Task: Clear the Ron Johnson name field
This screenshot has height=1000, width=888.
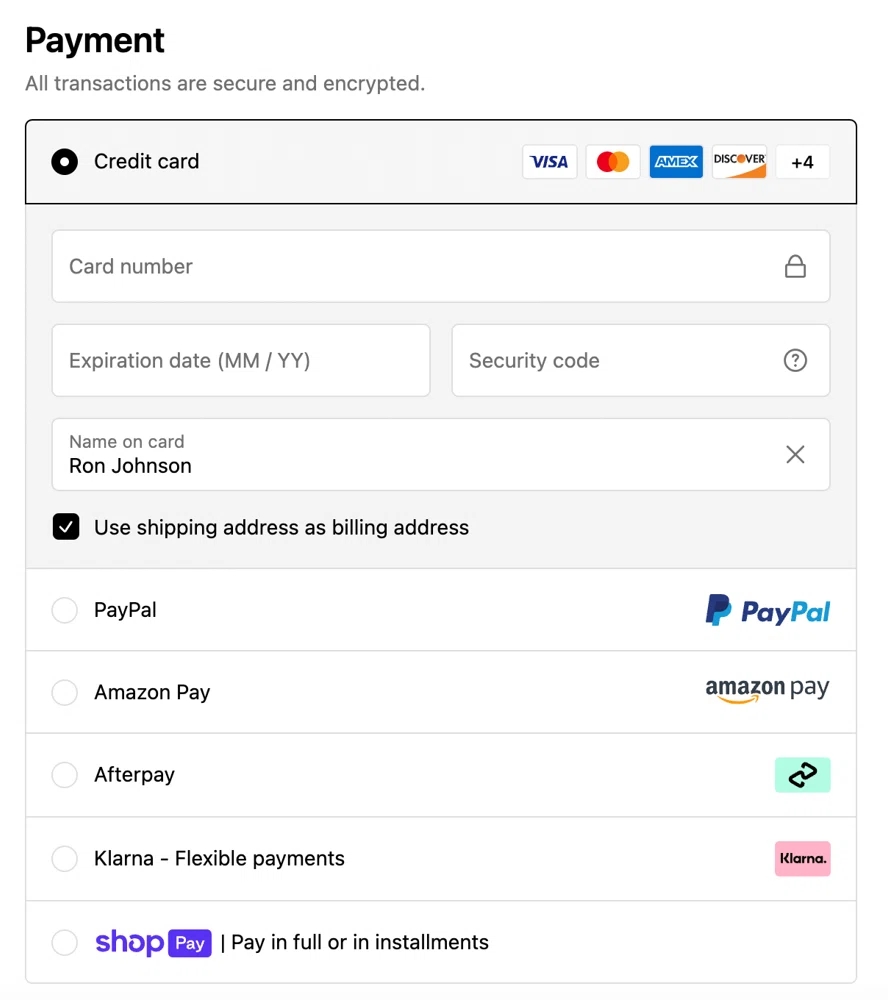Action: pyautogui.click(x=795, y=454)
